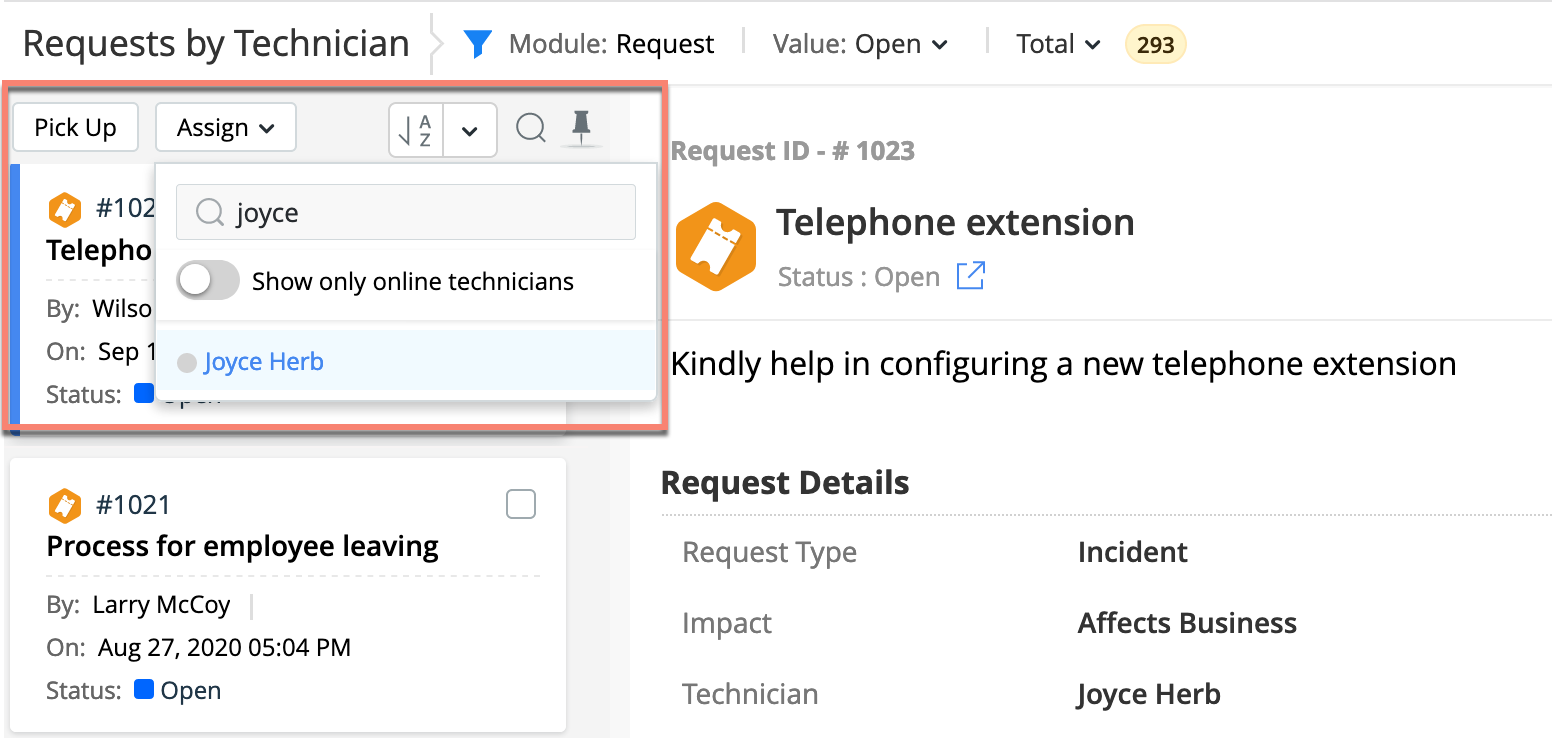The height and width of the screenshot is (738, 1552).
Task: Click the orange ticket icon of request #1021
Action: click(x=65, y=505)
